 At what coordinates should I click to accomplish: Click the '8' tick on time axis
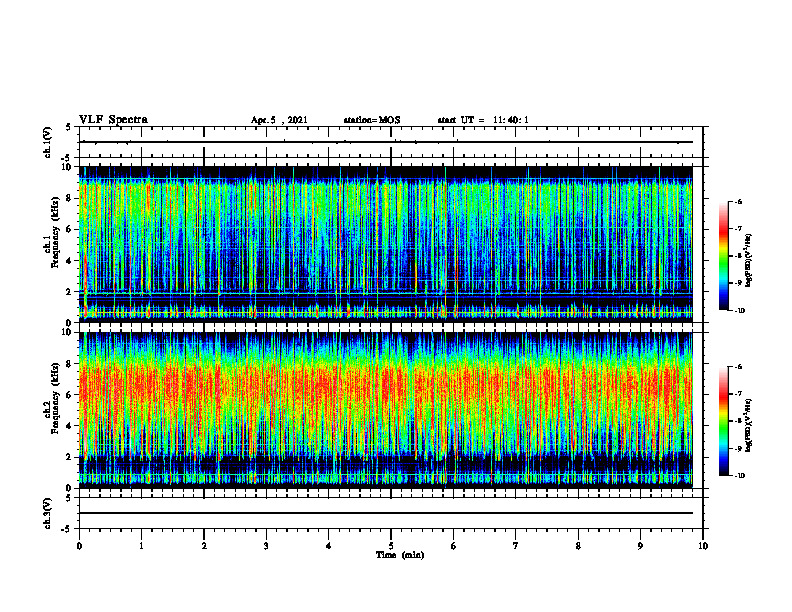point(578,546)
